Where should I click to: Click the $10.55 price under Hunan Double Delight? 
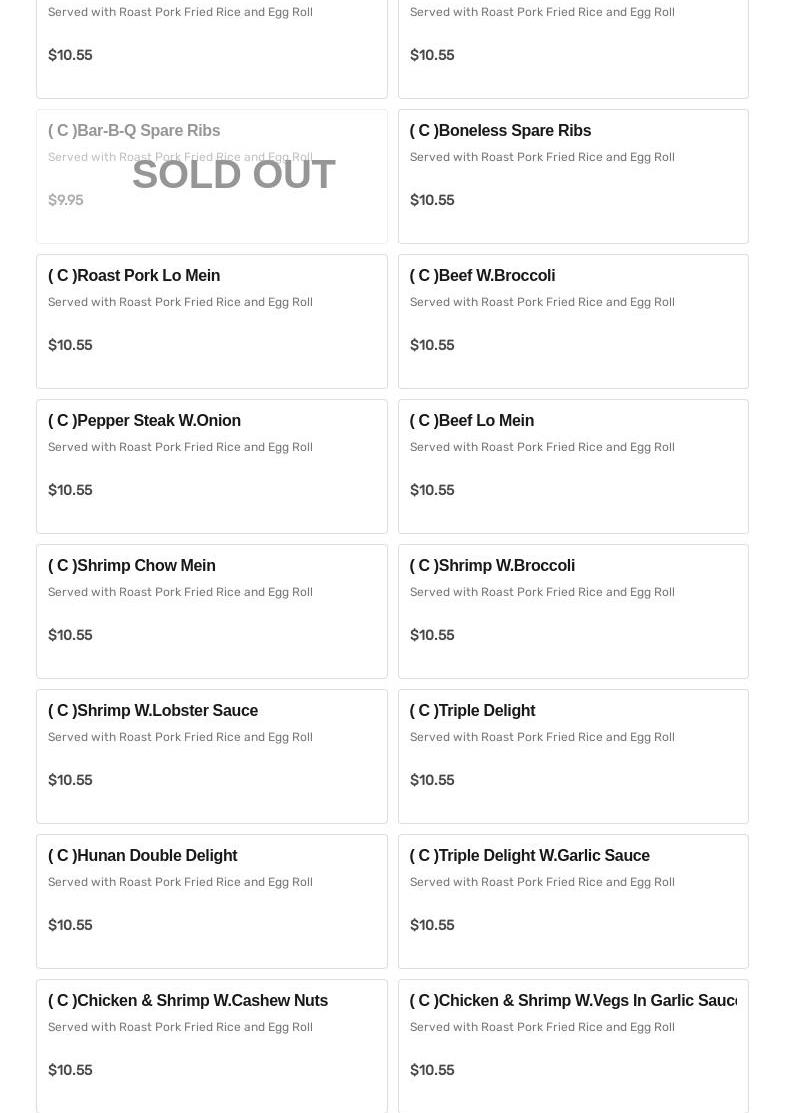click(x=70, y=925)
